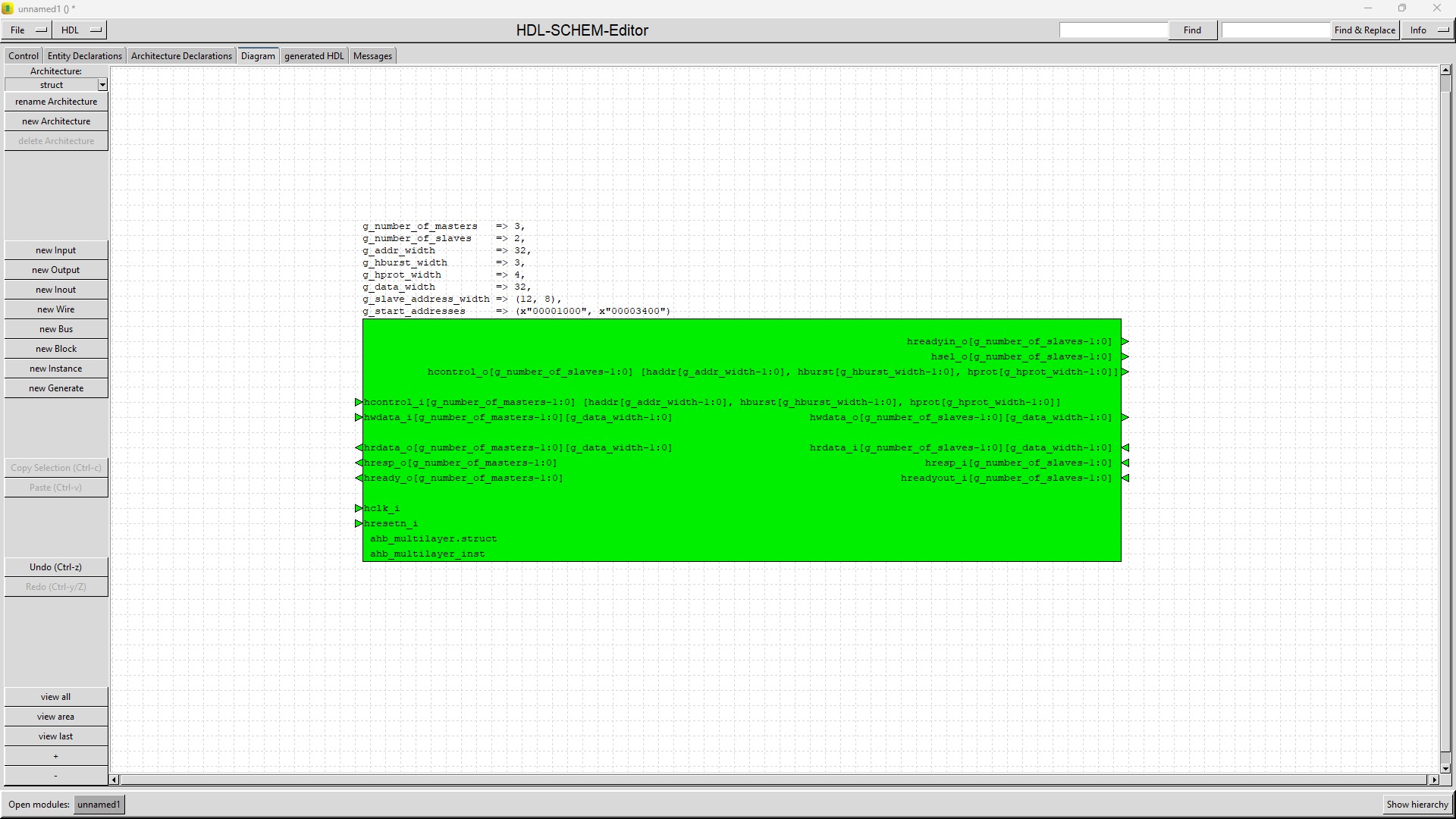This screenshot has height=819, width=1456.
Task: Click the zoom out minus button
Action: 56,776
